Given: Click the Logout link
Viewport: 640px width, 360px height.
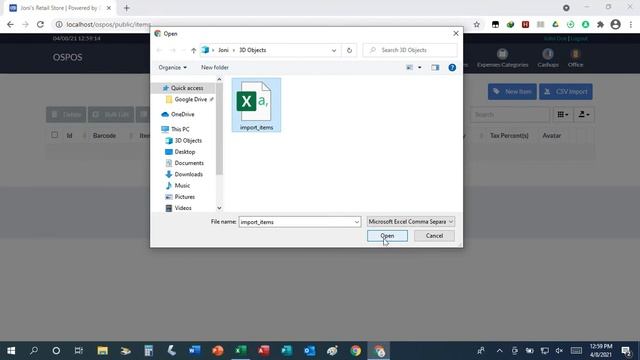Looking at the screenshot, I should click(579, 38).
